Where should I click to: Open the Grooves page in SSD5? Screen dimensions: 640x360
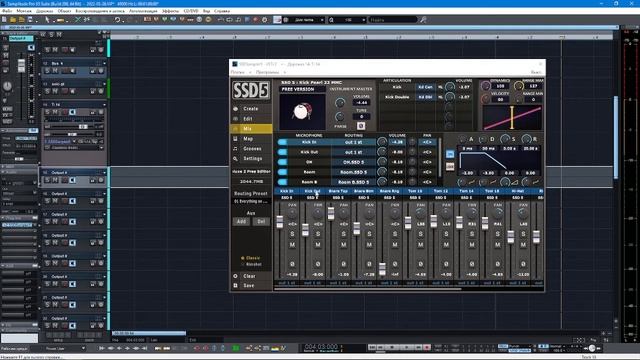[252, 149]
